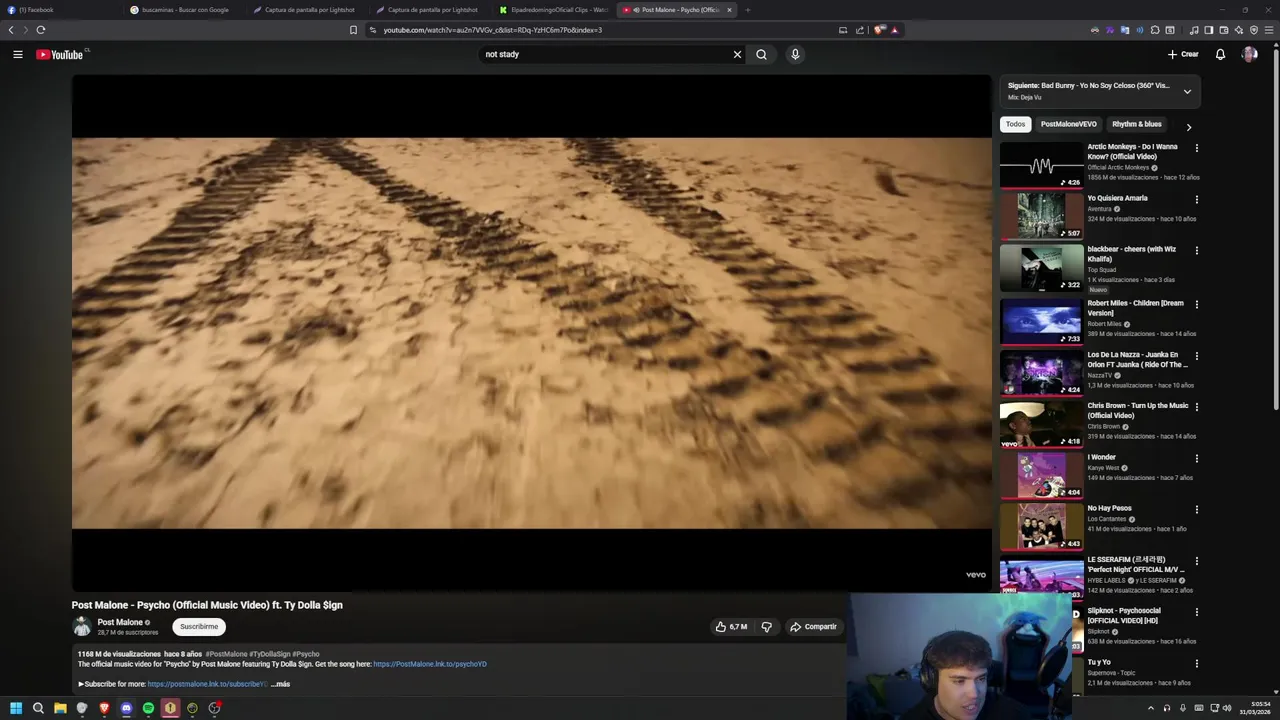Viewport: 1280px width, 720px height.
Task: Open Slipknot Psychosocial video title
Action: [1124, 615]
